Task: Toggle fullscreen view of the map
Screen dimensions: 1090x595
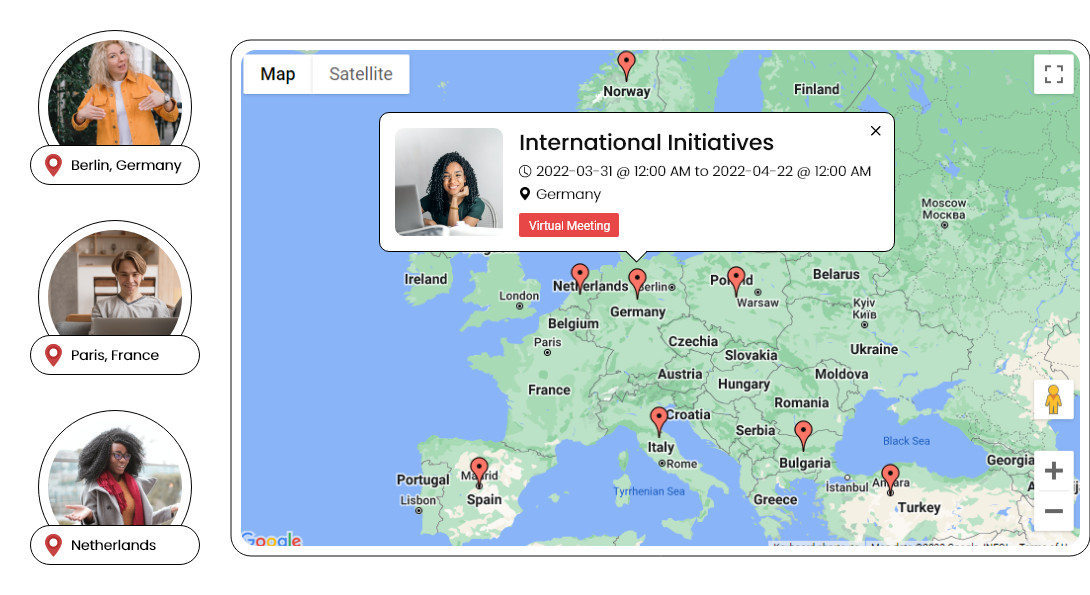Action: (1053, 74)
